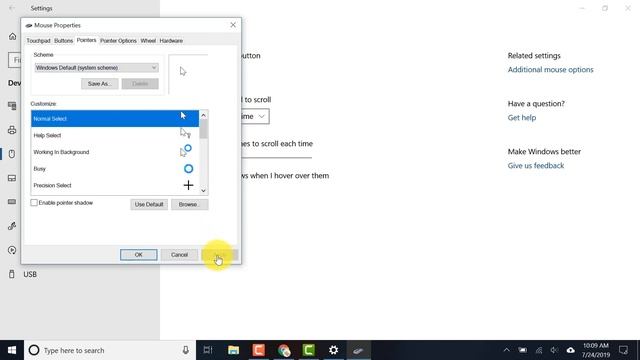Open the orange Snagit taskbar icon
This screenshot has height=360, width=640.
[258, 350]
